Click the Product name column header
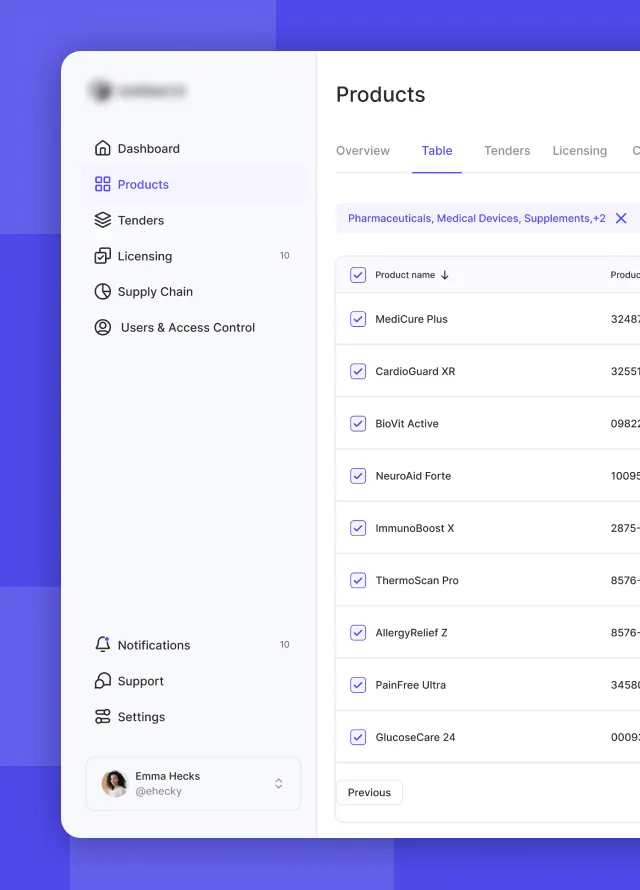Screen dimensions: 640x890 (x=405, y=275)
